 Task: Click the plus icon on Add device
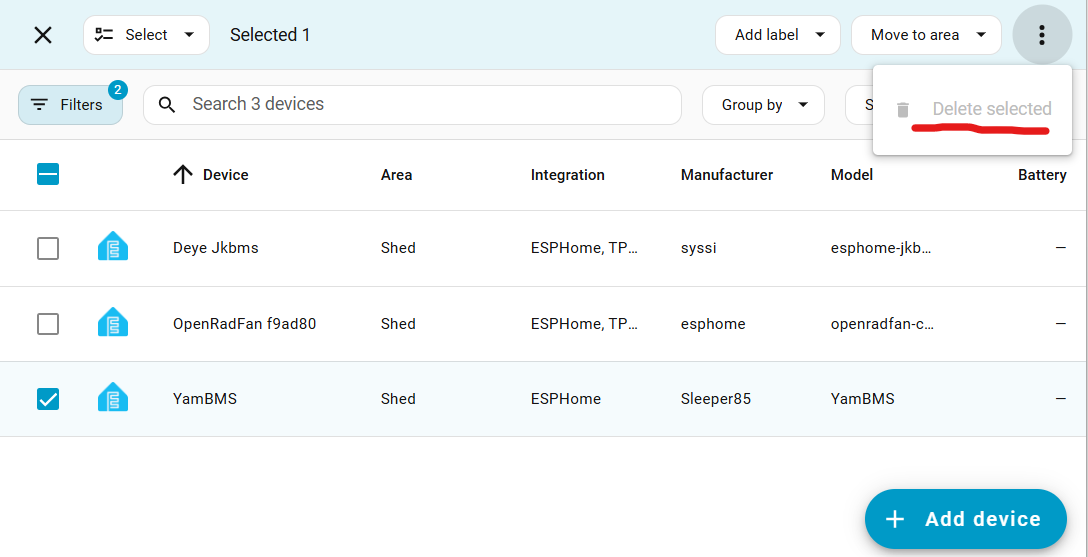895,519
